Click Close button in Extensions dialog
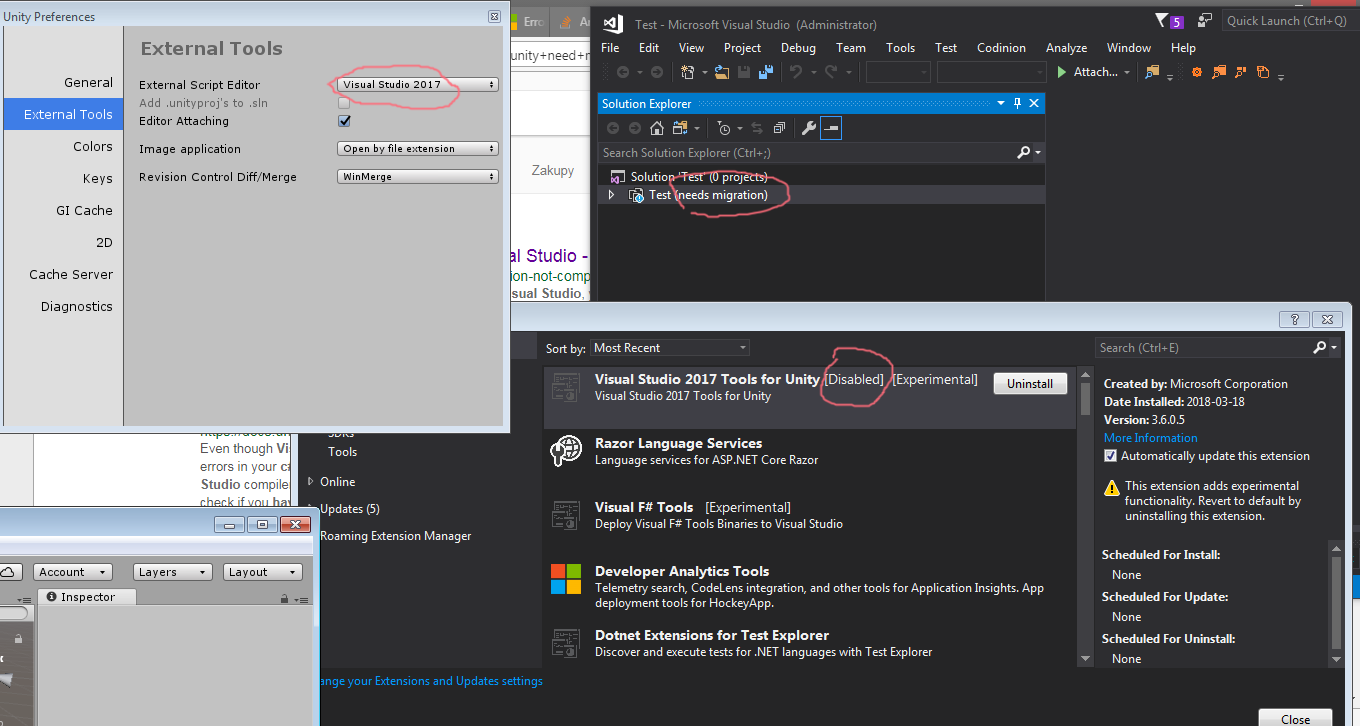1360x726 pixels. tap(1295, 718)
